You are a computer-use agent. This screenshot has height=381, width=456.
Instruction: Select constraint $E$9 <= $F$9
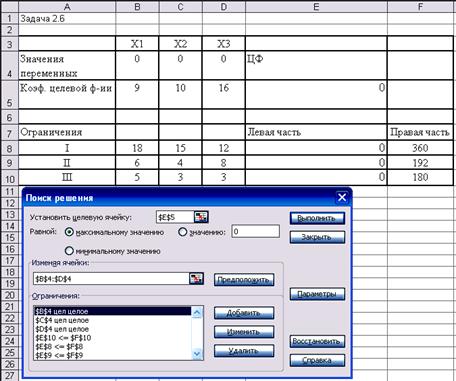[x=113, y=355]
